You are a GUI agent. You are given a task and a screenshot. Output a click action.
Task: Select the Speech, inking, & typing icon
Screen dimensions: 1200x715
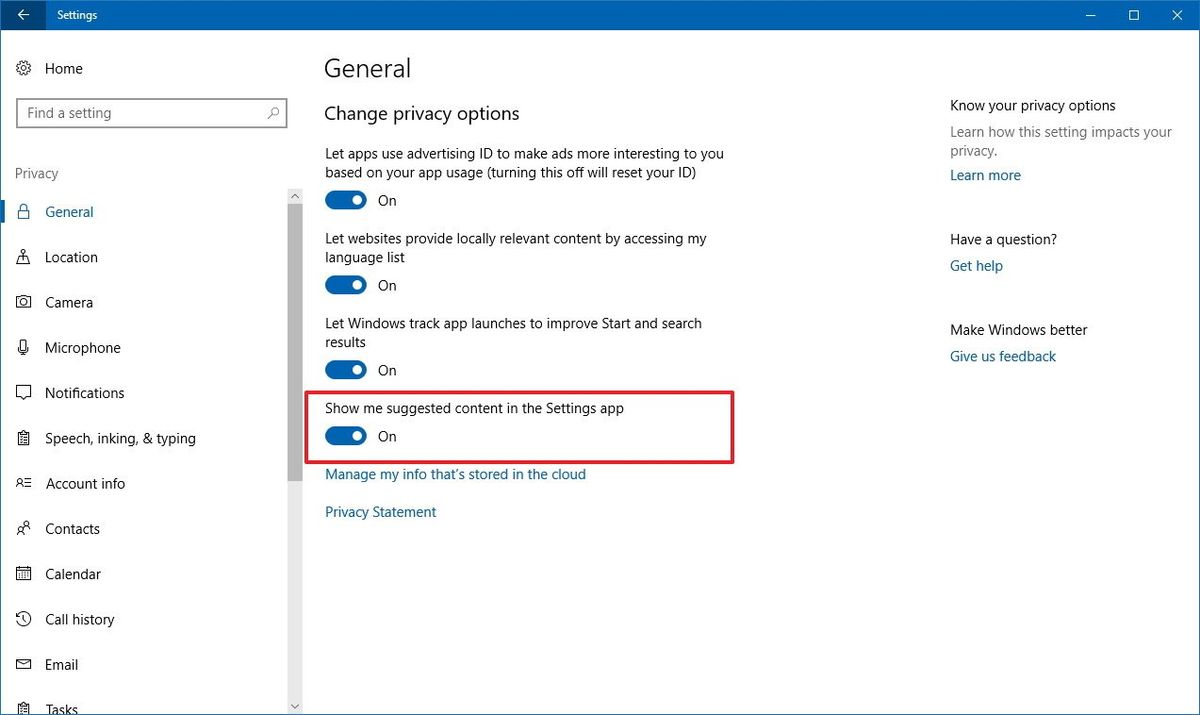[24, 438]
